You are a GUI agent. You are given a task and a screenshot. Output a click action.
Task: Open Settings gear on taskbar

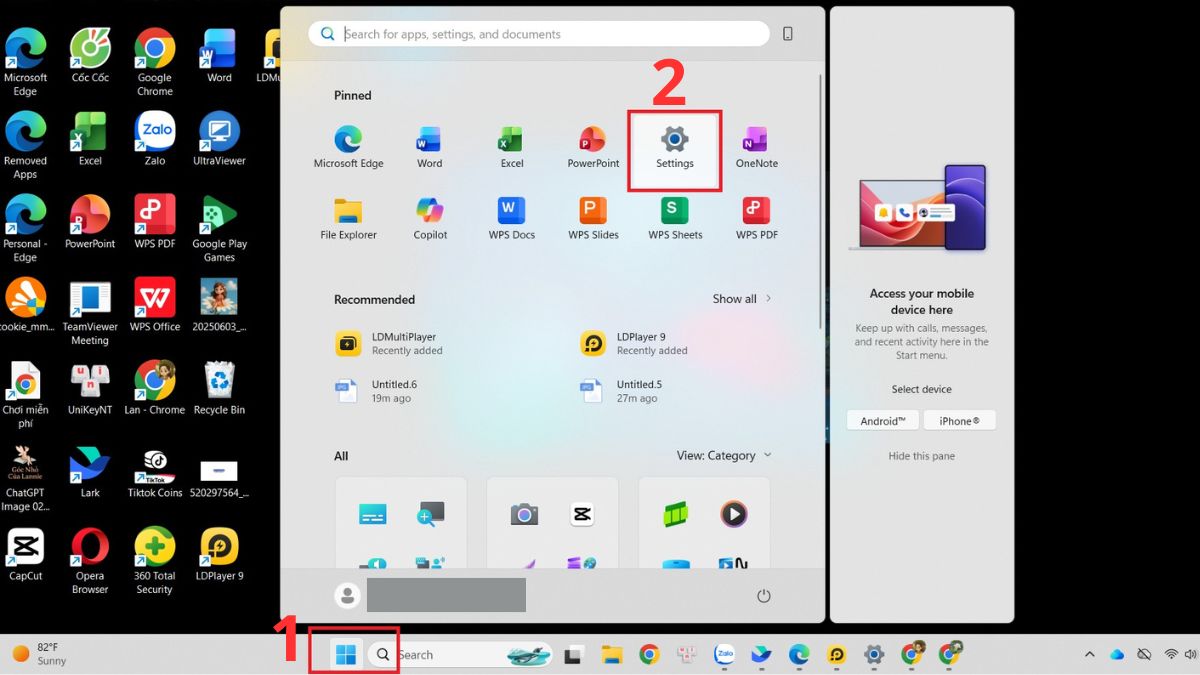point(874,655)
